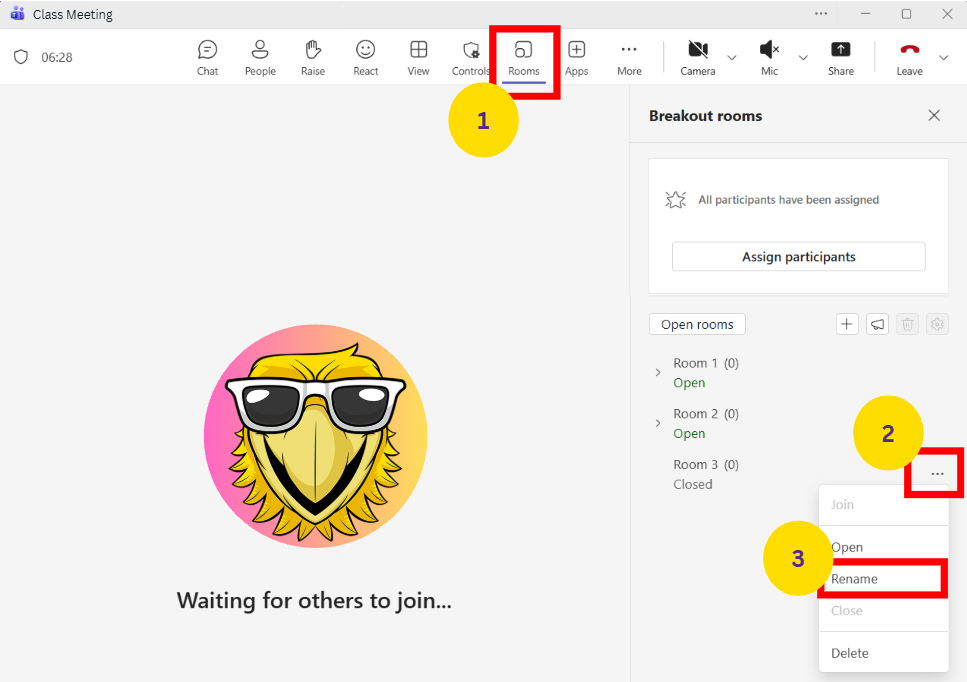The image size is (967, 682).
Task: Close the Breakout rooms panel
Action: [934, 116]
